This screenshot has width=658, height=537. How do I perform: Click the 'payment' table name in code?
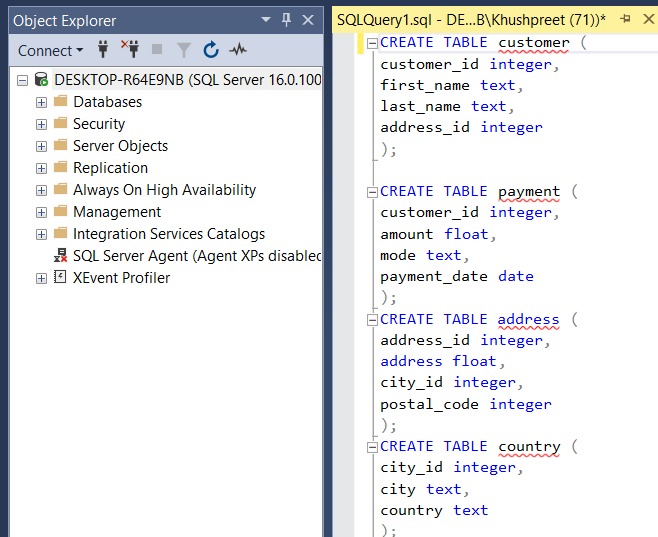(529, 192)
